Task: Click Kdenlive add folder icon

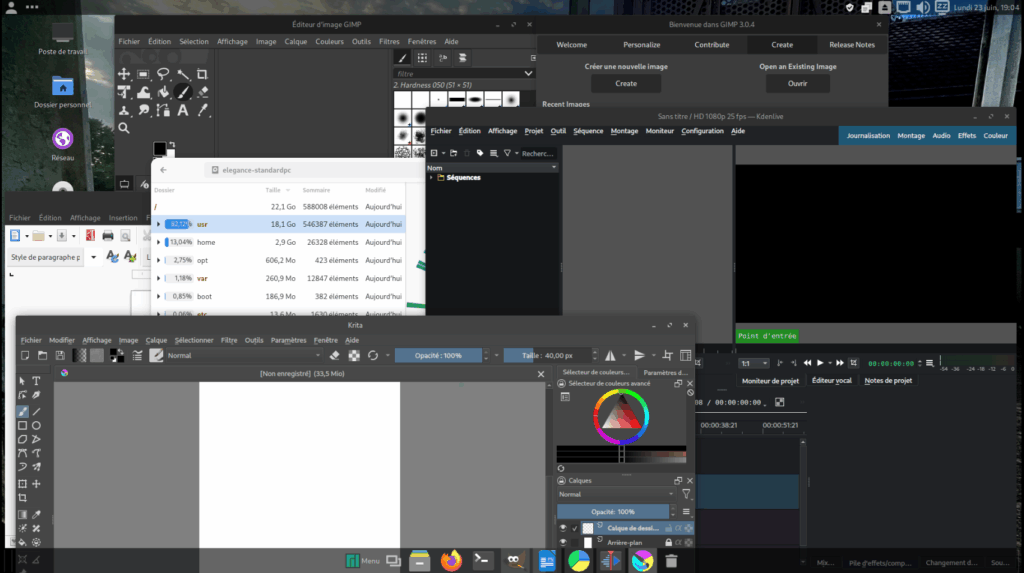Action: tap(453, 154)
